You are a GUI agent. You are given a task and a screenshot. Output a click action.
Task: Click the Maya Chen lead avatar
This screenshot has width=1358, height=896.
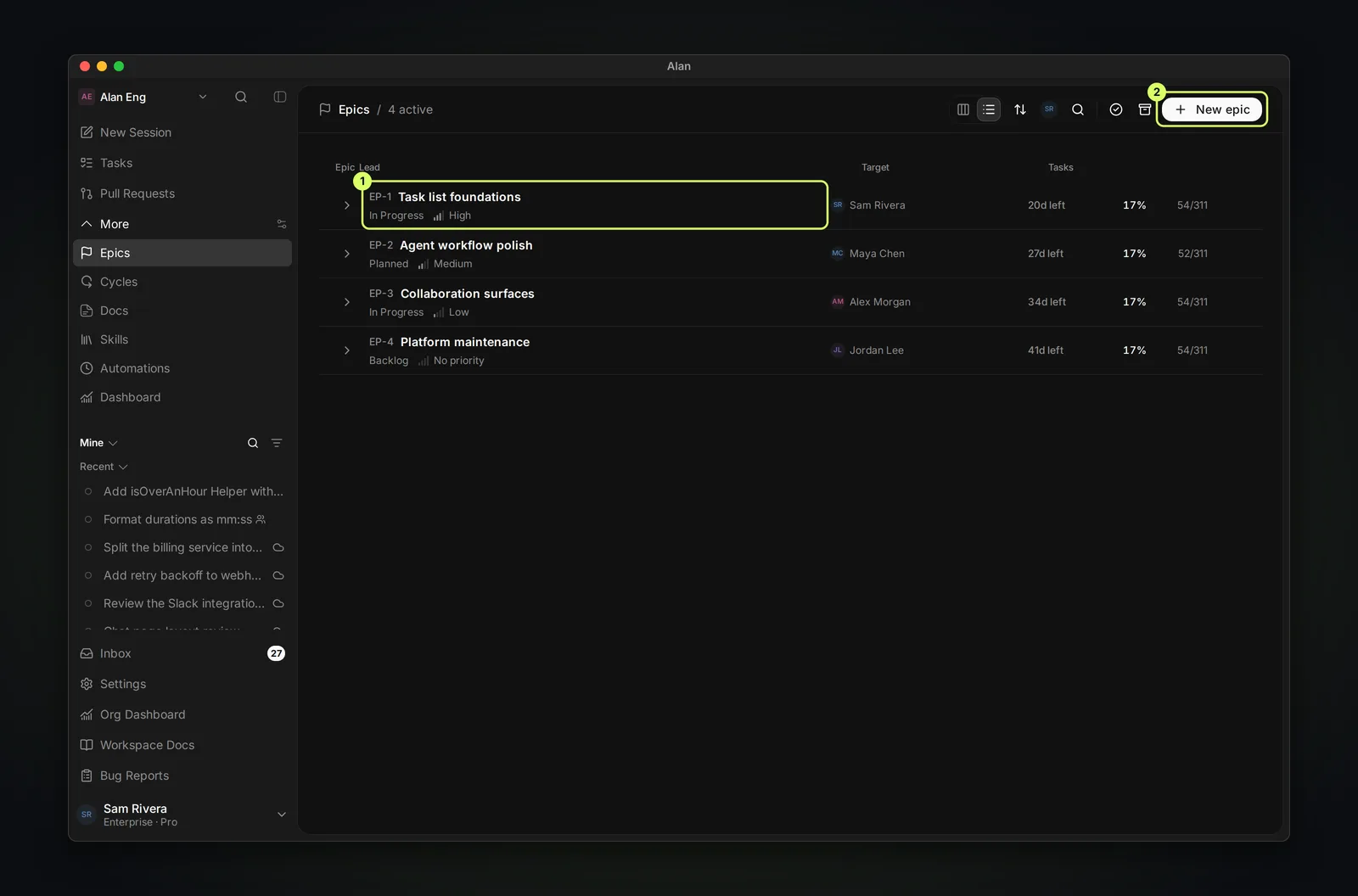point(838,254)
